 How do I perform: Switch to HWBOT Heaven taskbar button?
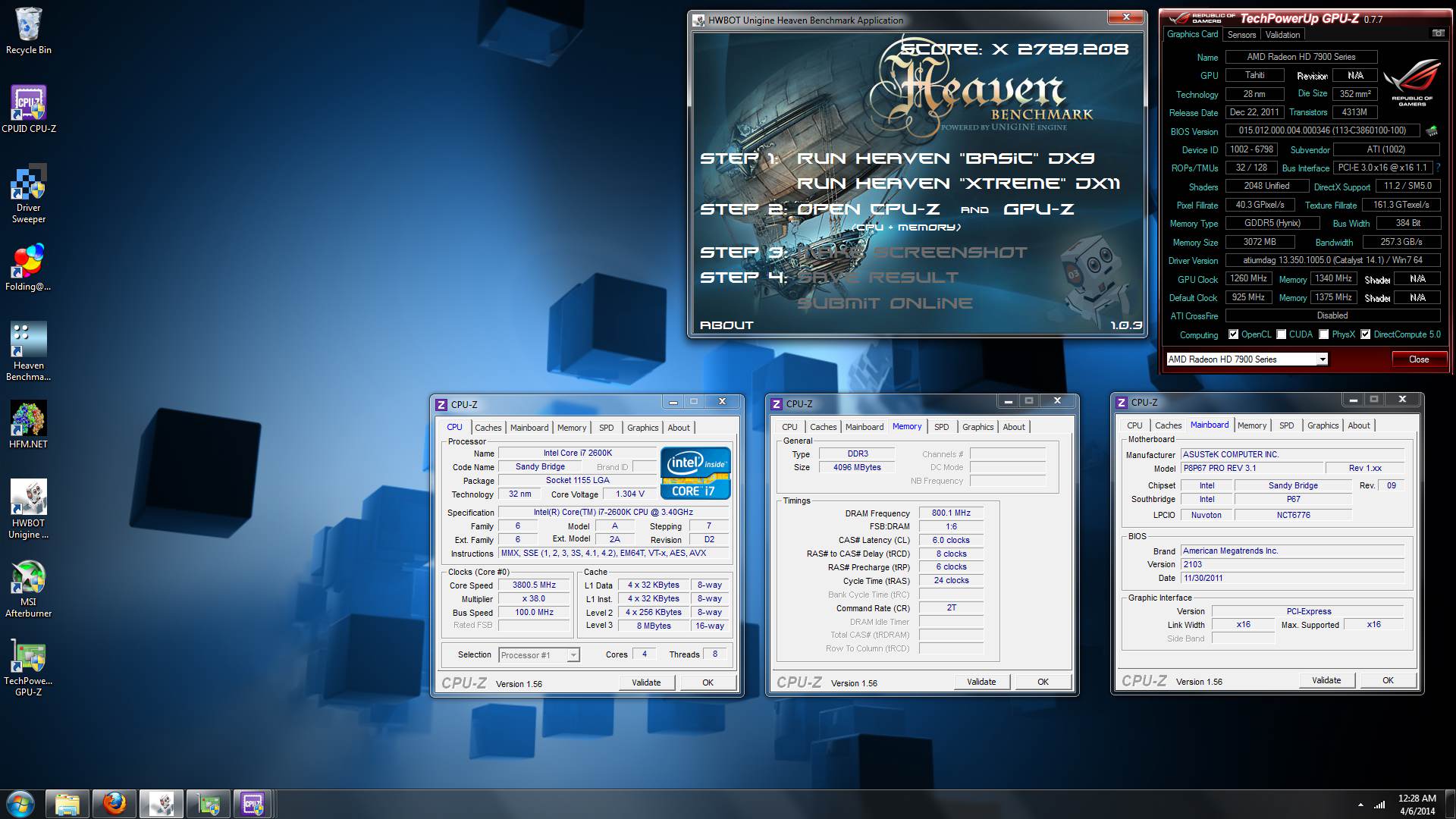[x=162, y=804]
